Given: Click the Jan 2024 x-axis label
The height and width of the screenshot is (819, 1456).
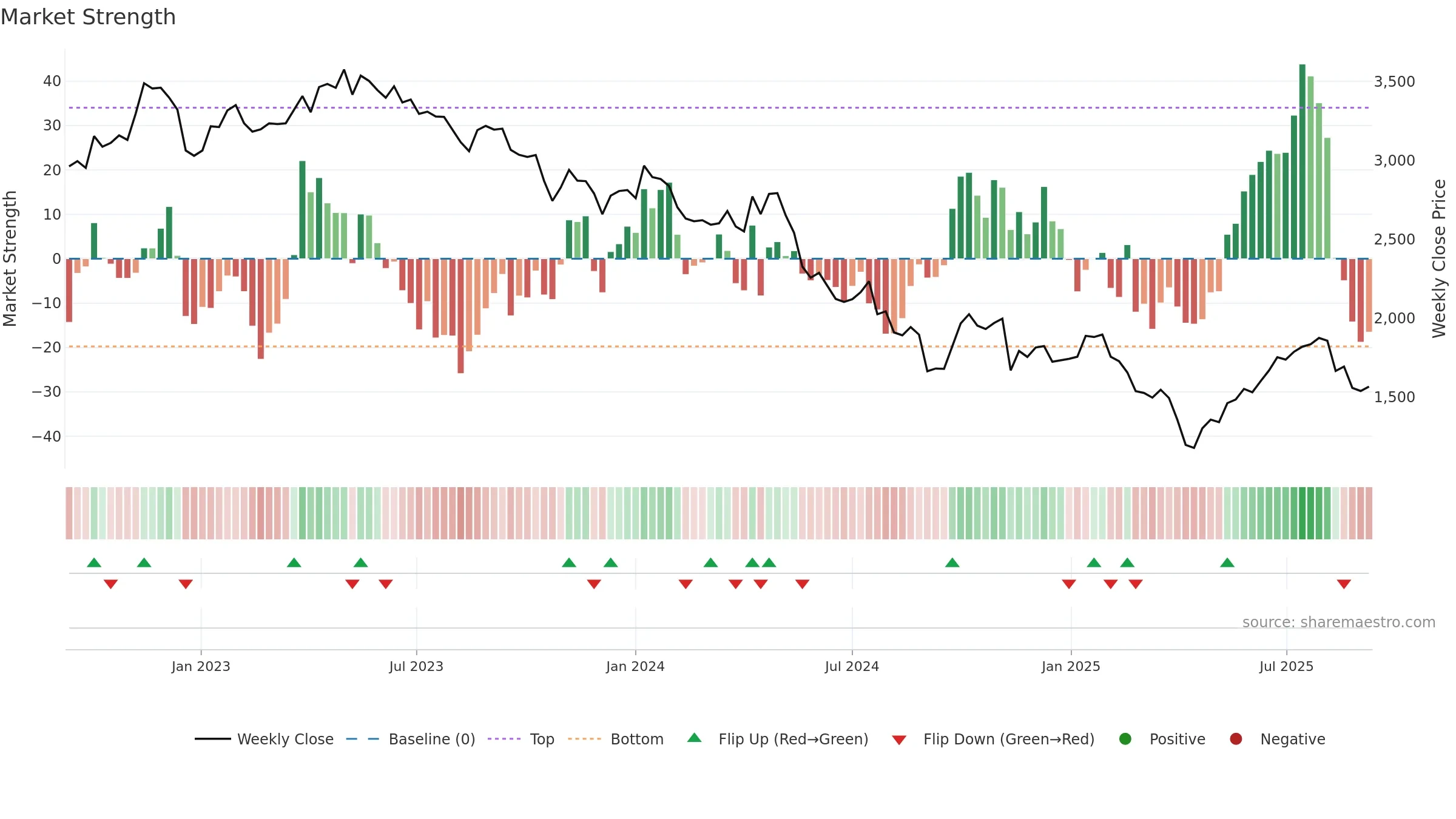Looking at the screenshot, I should [x=635, y=666].
